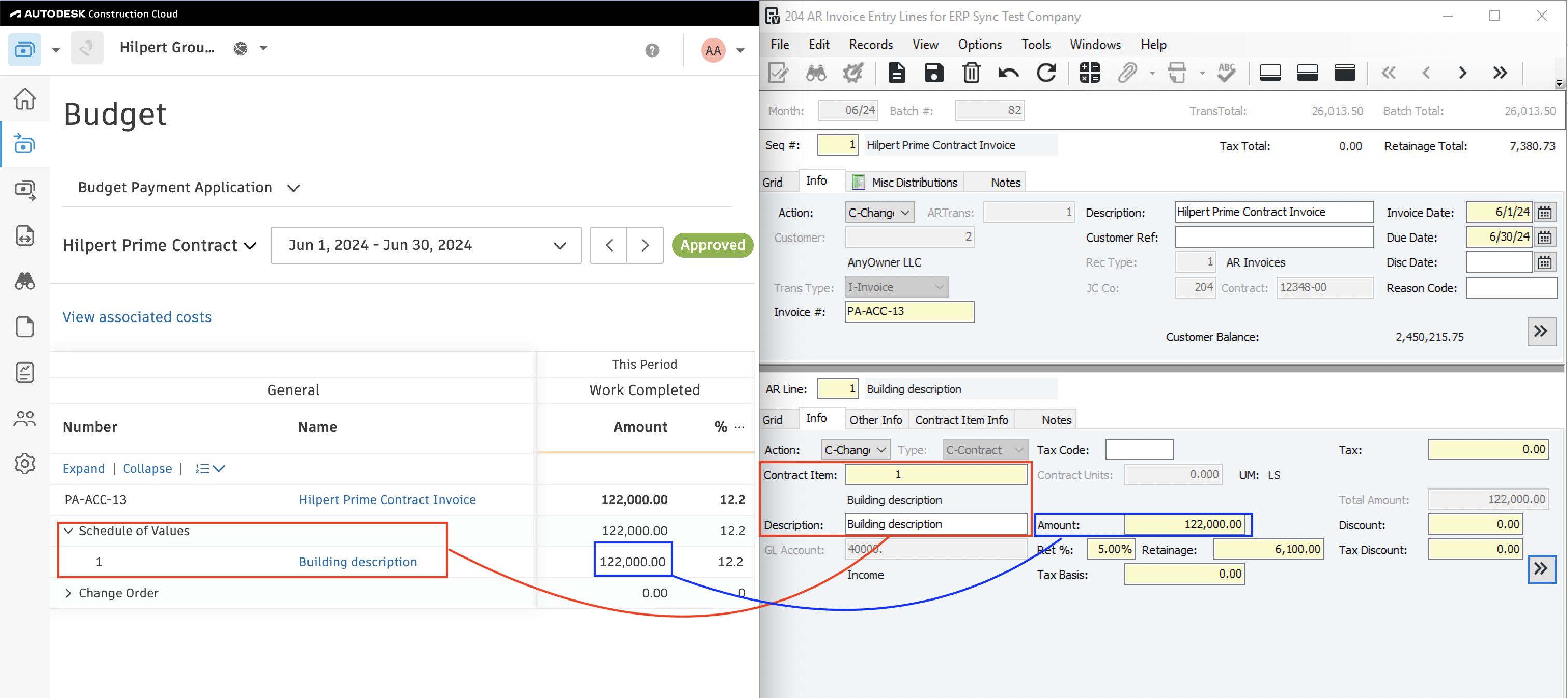Open the AR Line Action C-Change dropdown
This screenshot has height=698, width=1568.
click(855, 450)
